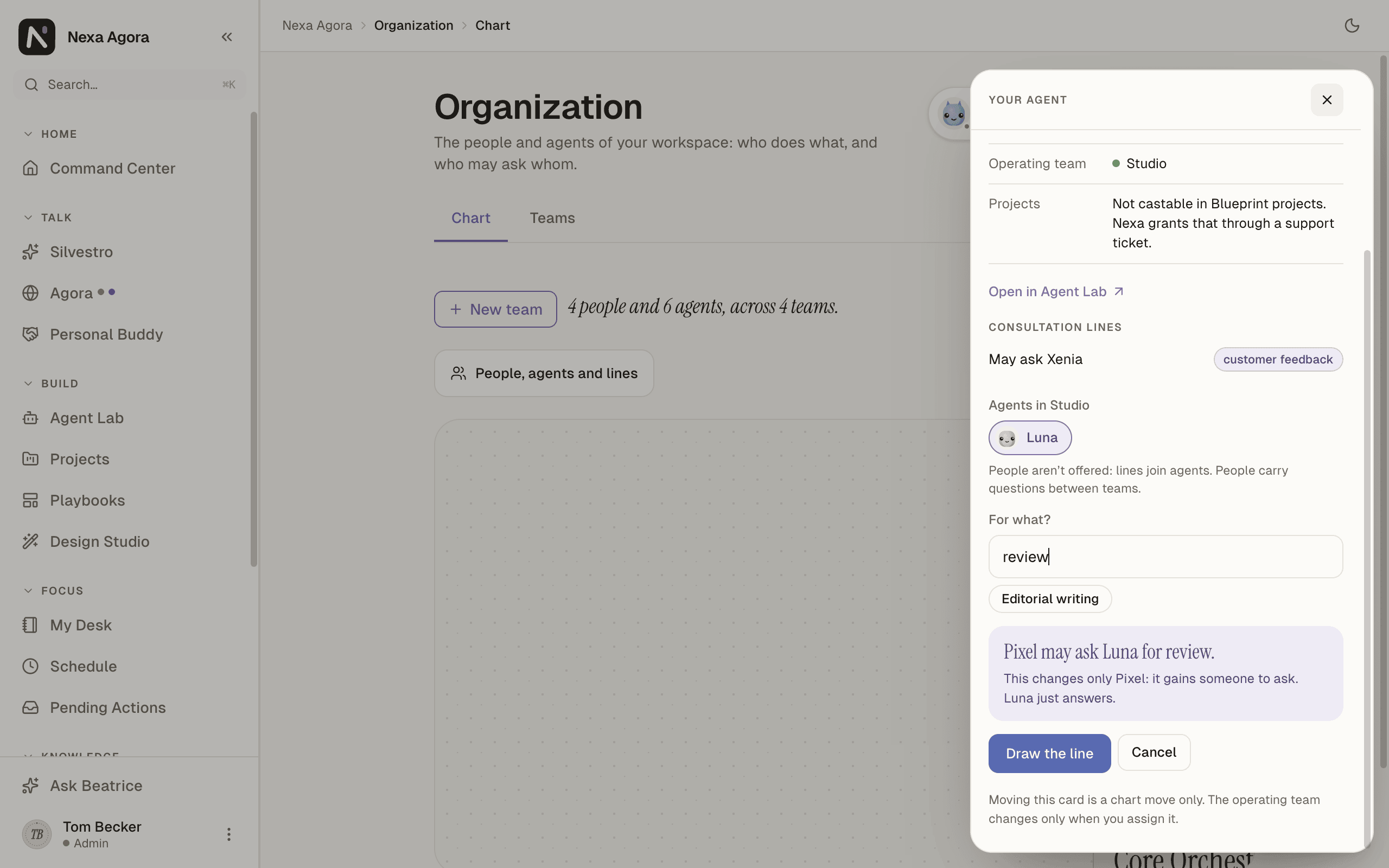Open Agent Lab robot icon
Screen dimensions: 1389x868
coord(30,418)
